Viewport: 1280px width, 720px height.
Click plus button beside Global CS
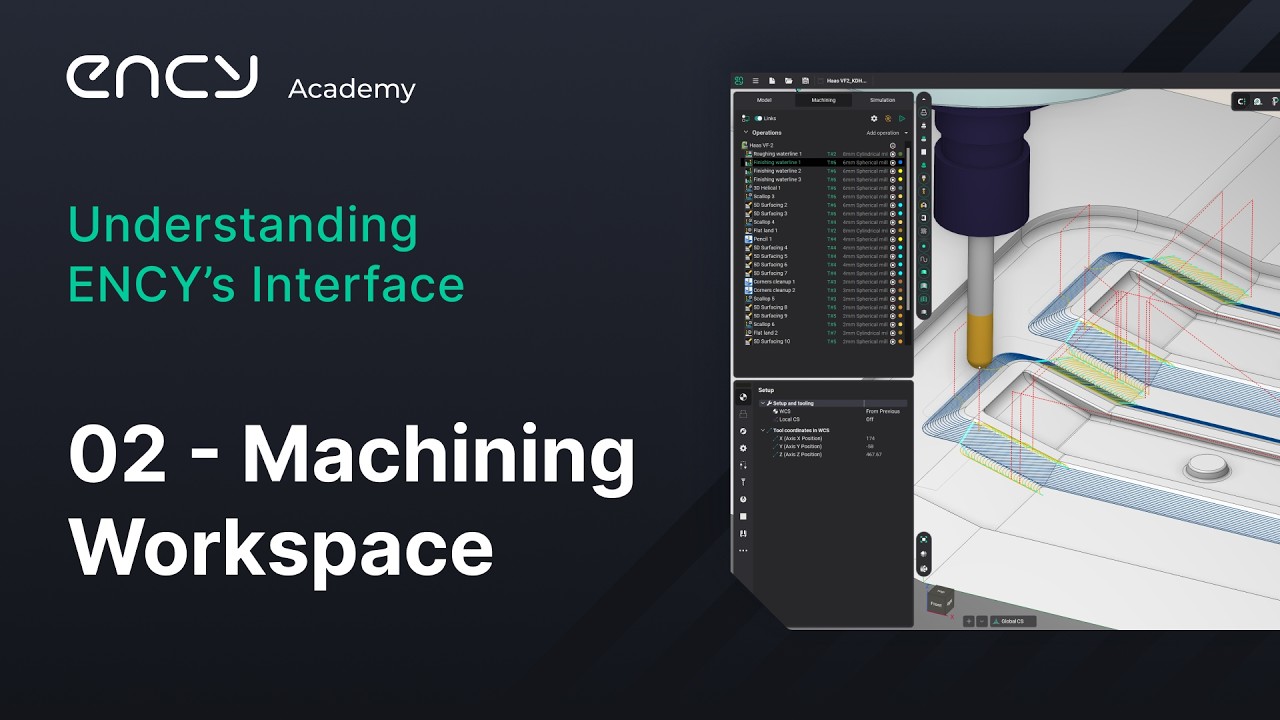(x=968, y=621)
